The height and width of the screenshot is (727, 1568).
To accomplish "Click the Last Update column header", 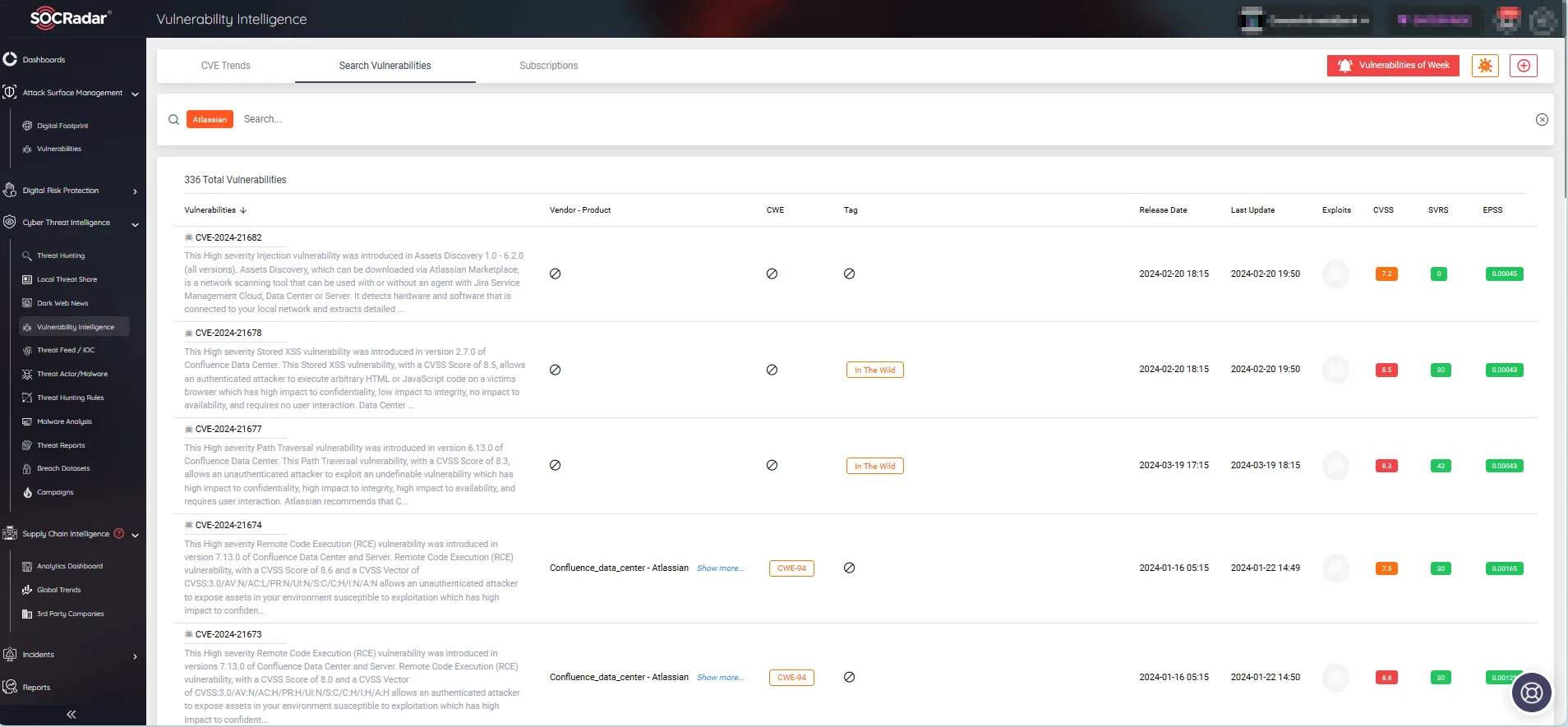I will (1252, 210).
